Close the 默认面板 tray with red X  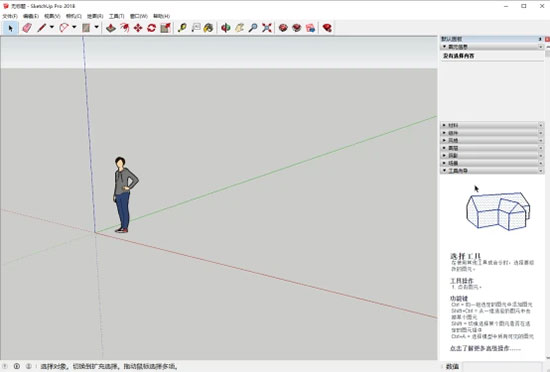pyautogui.click(x=547, y=39)
